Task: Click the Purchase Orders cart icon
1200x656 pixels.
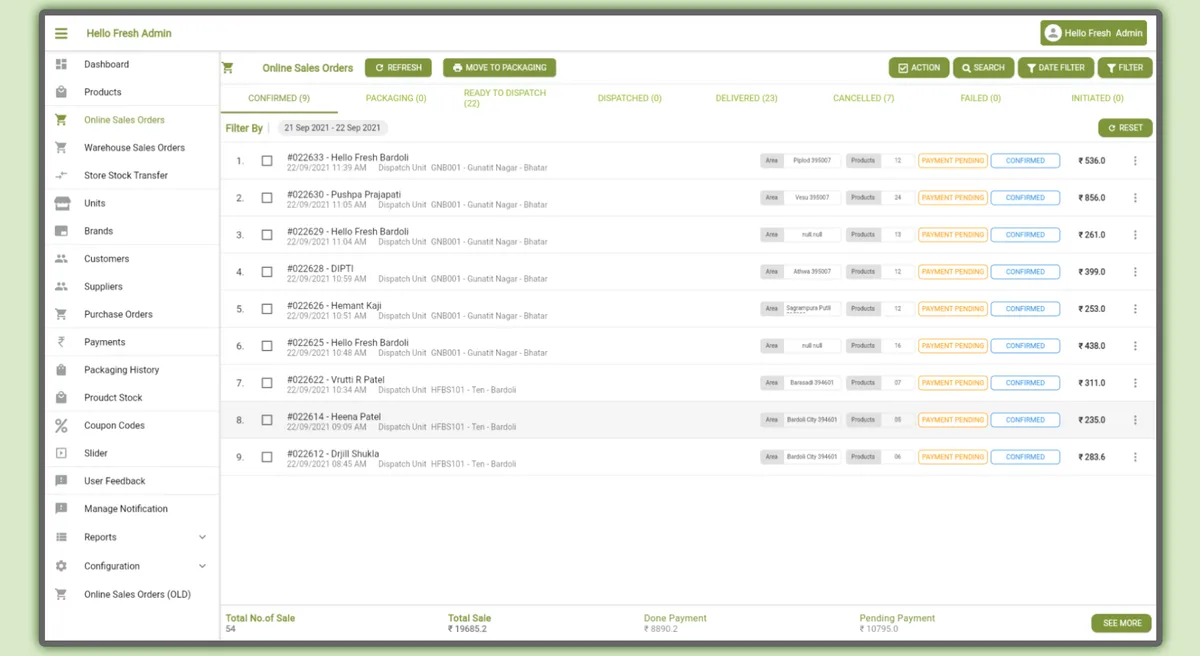Action: pos(61,314)
